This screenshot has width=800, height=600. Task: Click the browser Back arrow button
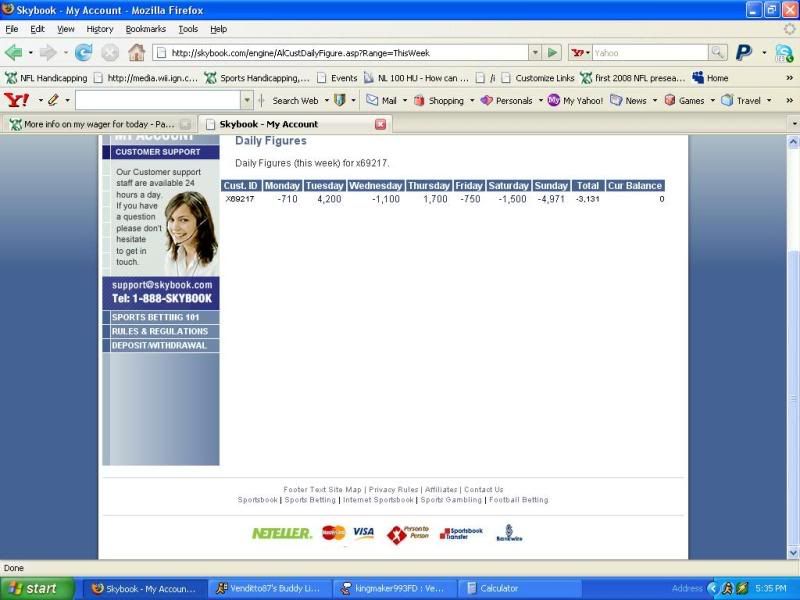14,53
